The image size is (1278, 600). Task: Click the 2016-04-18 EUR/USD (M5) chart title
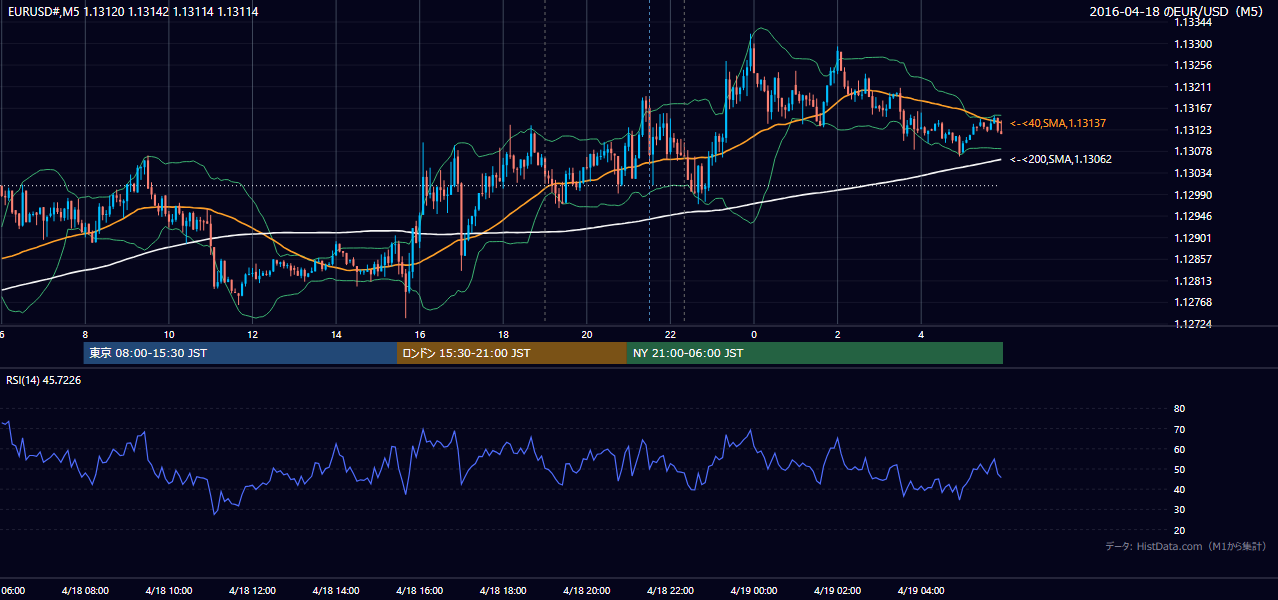[1178, 12]
